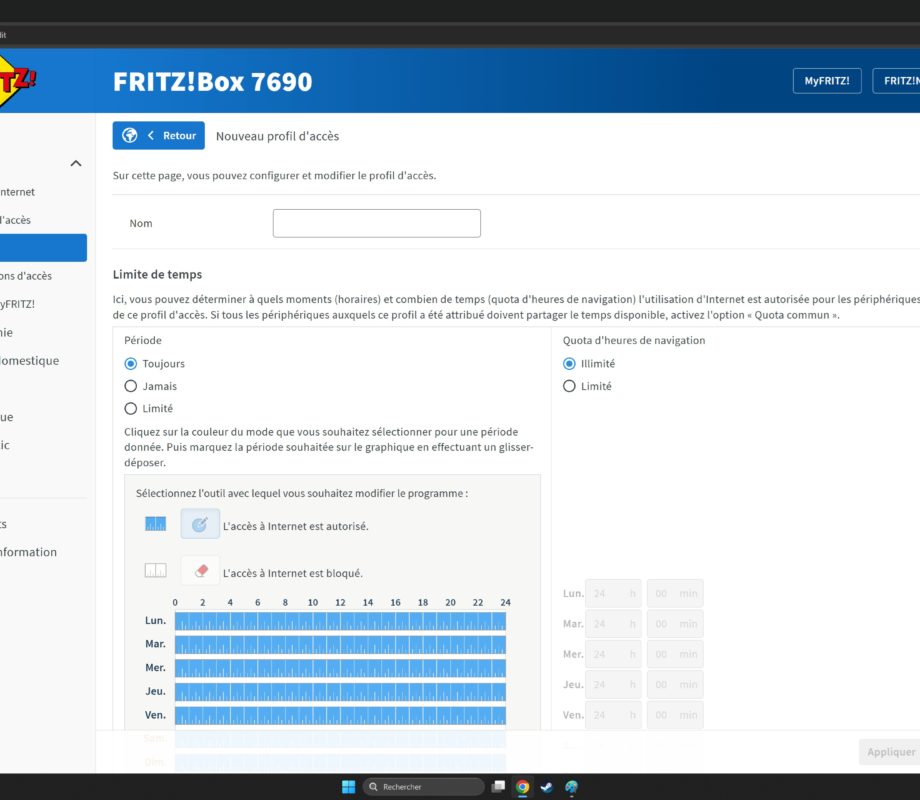The height and width of the screenshot is (800, 920).
Task: Click the FRITZ!N... header button
Action: point(897,81)
